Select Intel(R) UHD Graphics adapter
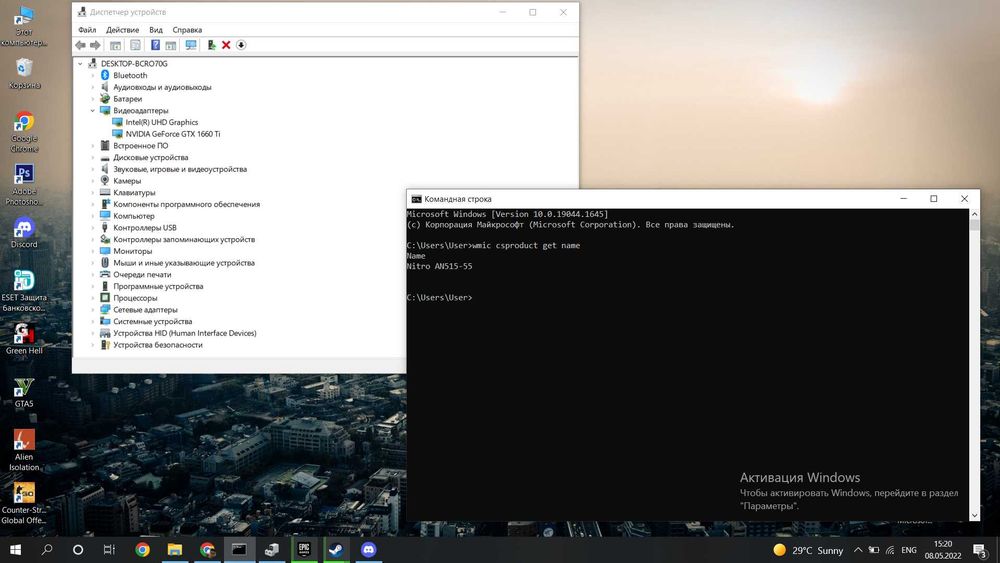Screen dimensions: 1000x563 (x=161, y=122)
